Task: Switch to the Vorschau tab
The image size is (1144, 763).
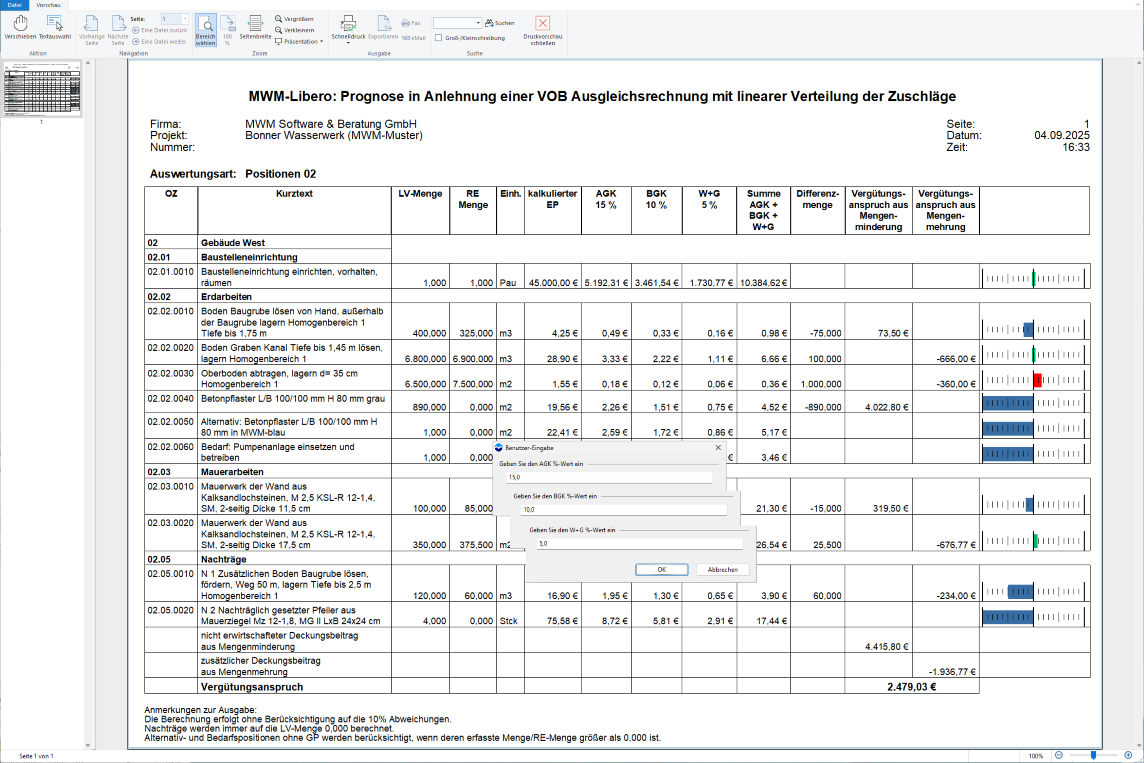Action: click(x=48, y=5)
